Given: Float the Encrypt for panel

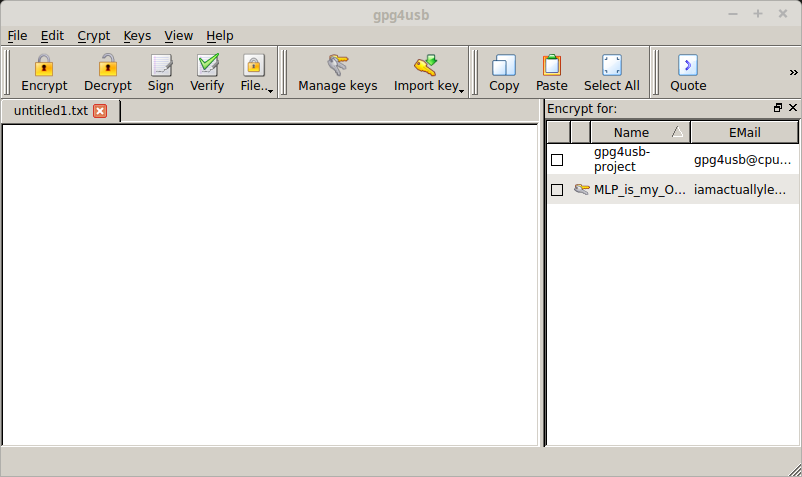Looking at the screenshot, I should click(x=777, y=107).
